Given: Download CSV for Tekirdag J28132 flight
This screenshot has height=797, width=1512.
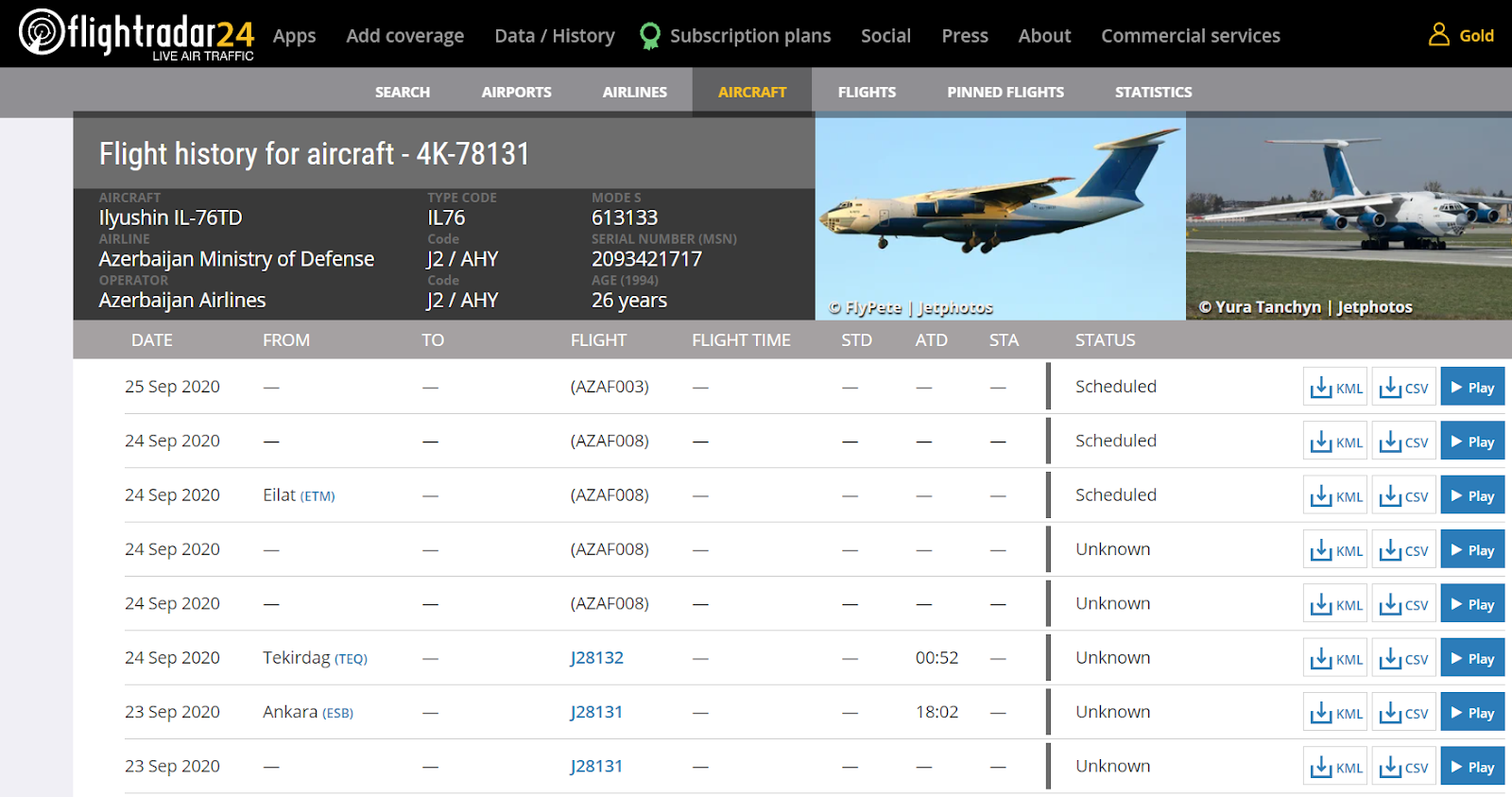Looking at the screenshot, I should [x=1404, y=658].
